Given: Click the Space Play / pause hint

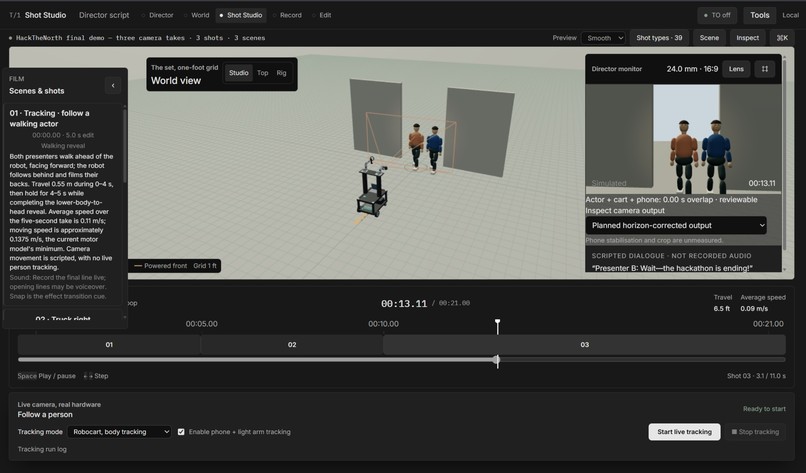Looking at the screenshot, I should click(46, 376).
